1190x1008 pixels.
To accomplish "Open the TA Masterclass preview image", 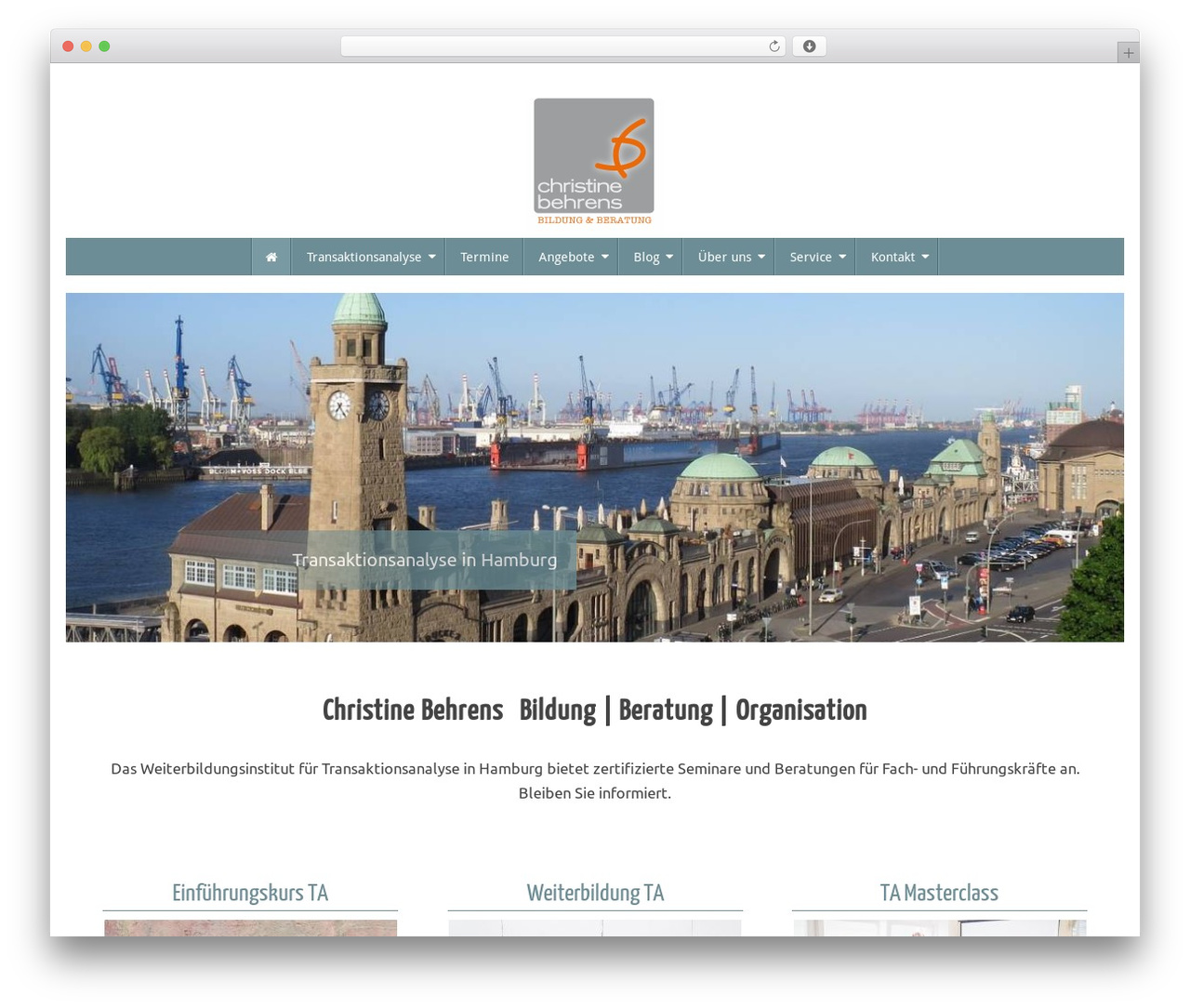I will (939, 928).
